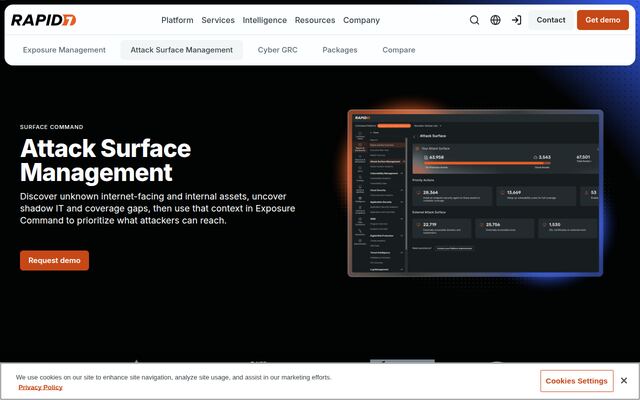
Task: Click the Get demo button
Action: (x=602, y=20)
